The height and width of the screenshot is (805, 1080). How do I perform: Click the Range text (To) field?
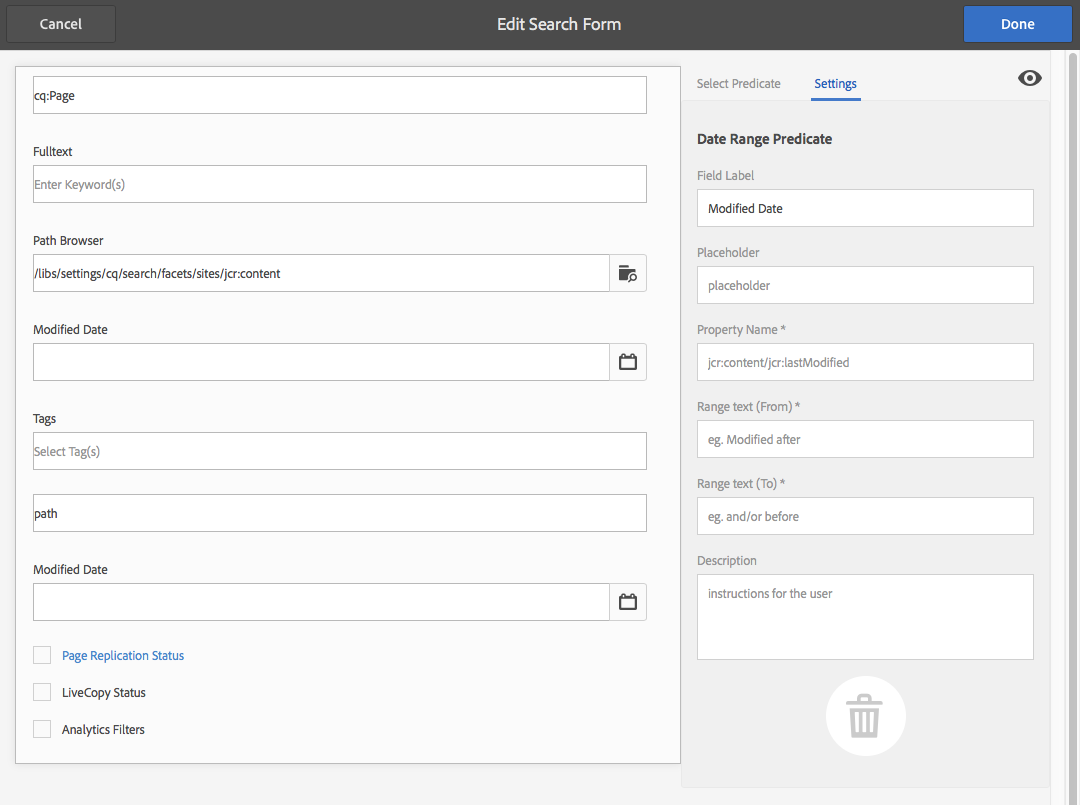click(864, 516)
